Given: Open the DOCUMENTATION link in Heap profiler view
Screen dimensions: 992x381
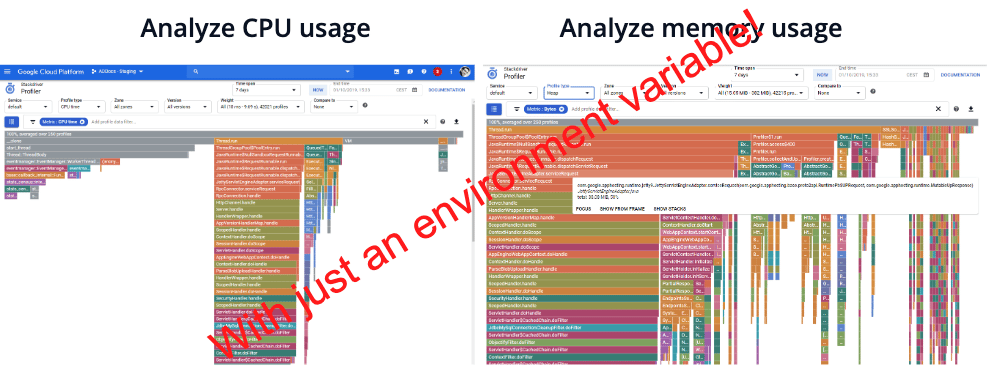Looking at the screenshot, I should coord(960,75).
